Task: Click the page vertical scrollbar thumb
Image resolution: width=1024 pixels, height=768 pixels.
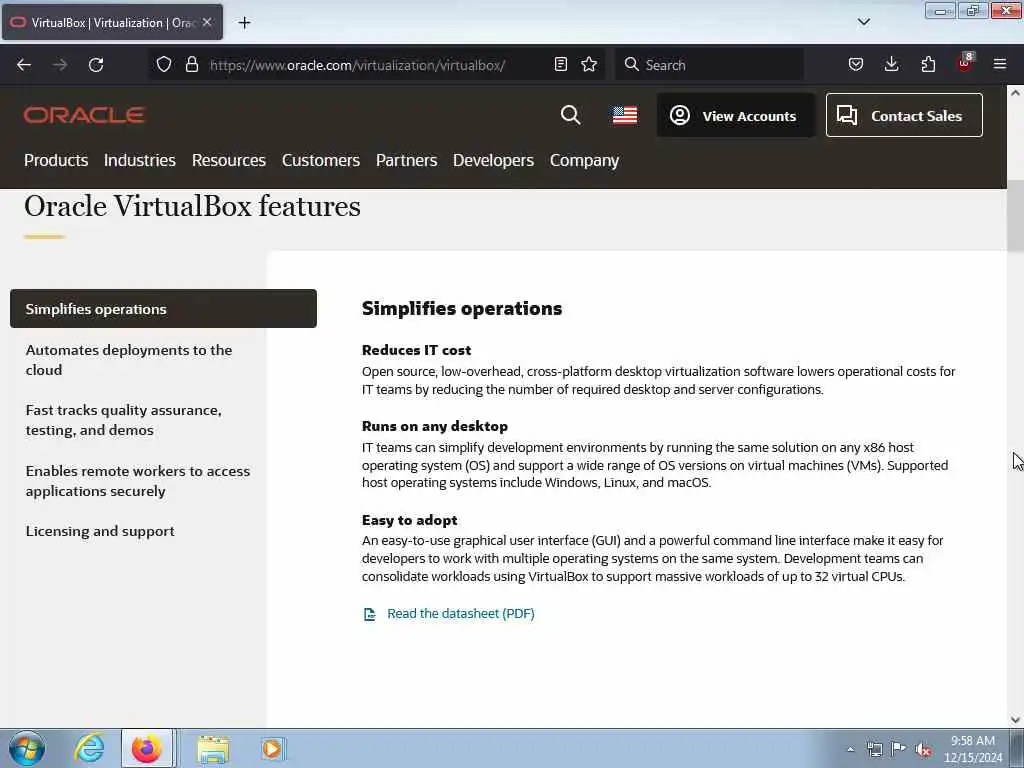Action: [x=1015, y=217]
